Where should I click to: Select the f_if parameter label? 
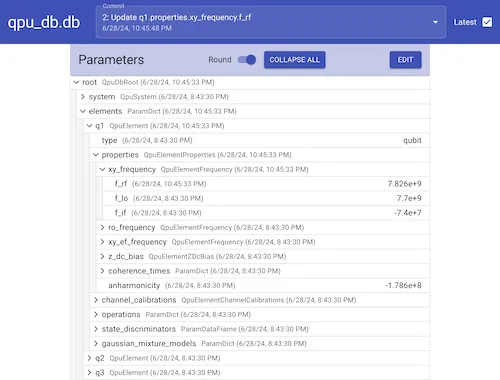[120, 213]
